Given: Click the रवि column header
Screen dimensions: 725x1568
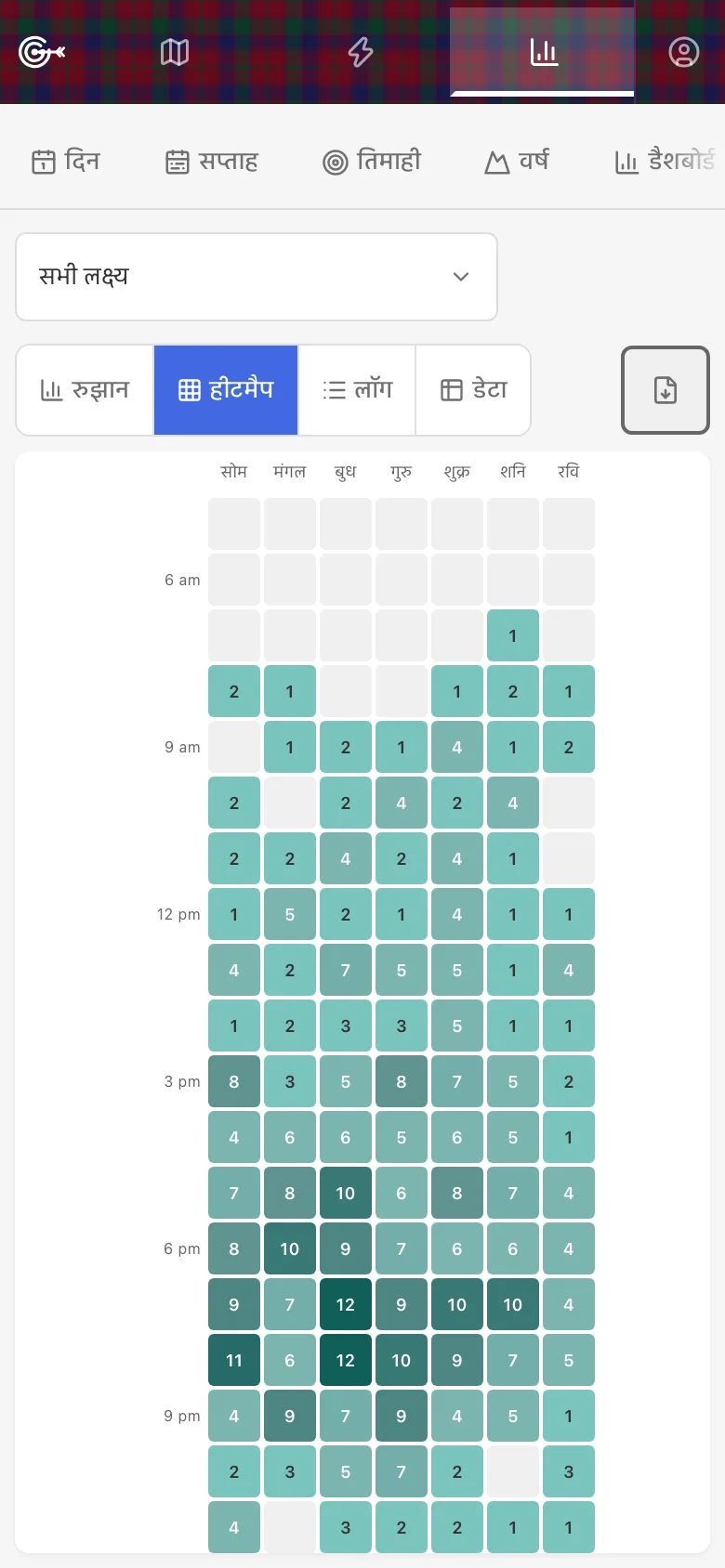Looking at the screenshot, I should tap(569, 472).
